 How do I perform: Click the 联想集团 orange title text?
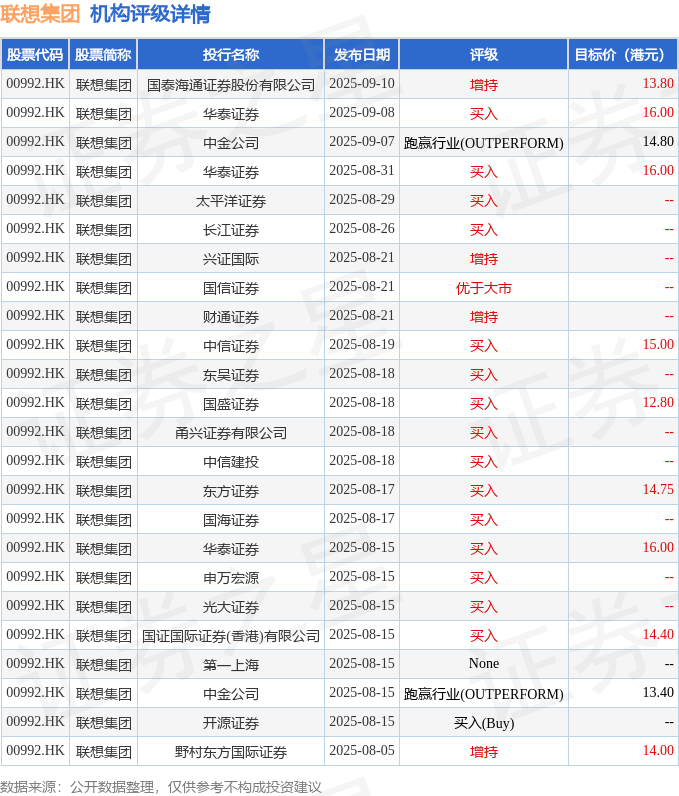tap(40, 14)
